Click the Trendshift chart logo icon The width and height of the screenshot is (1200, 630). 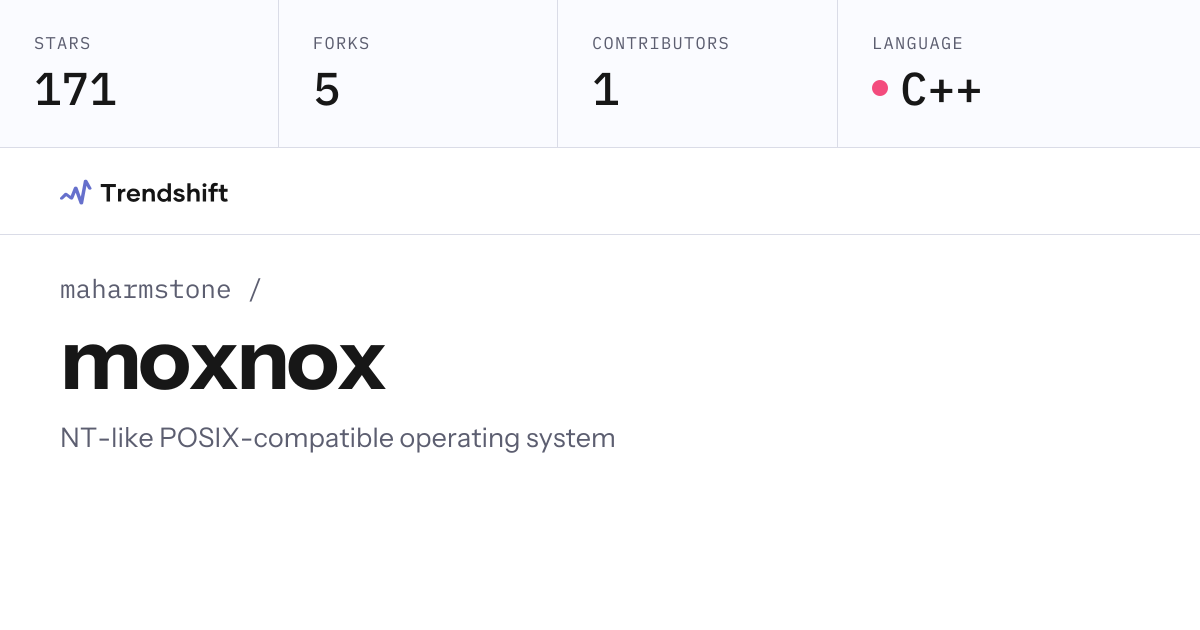click(75, 192)
